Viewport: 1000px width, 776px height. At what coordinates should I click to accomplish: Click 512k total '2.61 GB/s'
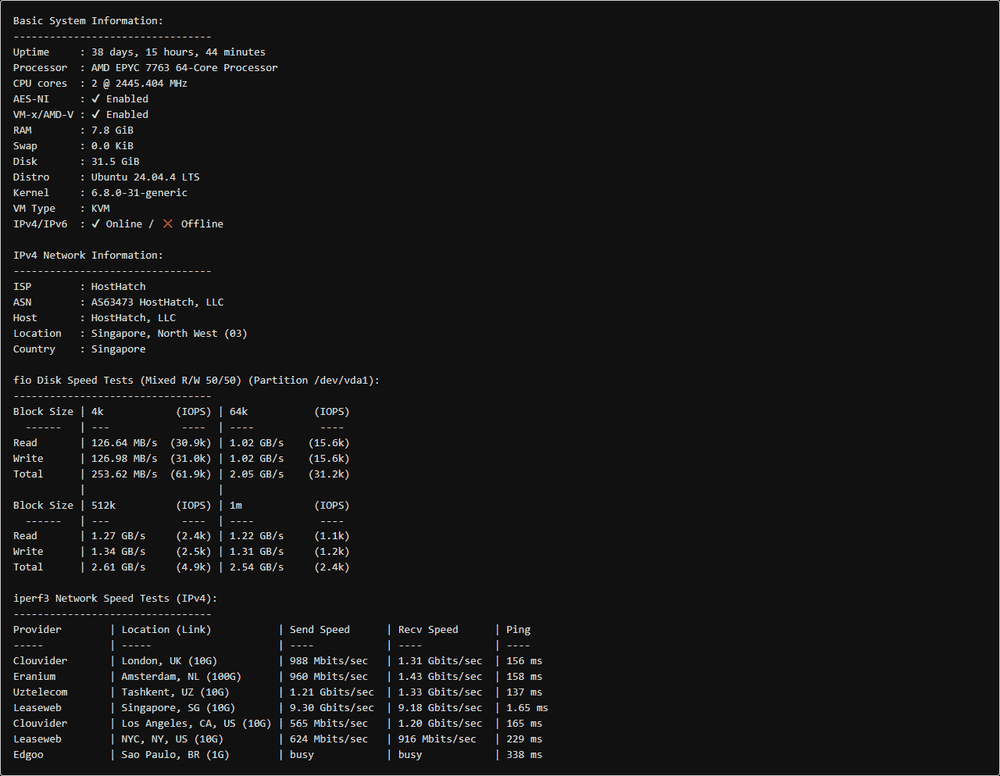click(x=118, y=567)
